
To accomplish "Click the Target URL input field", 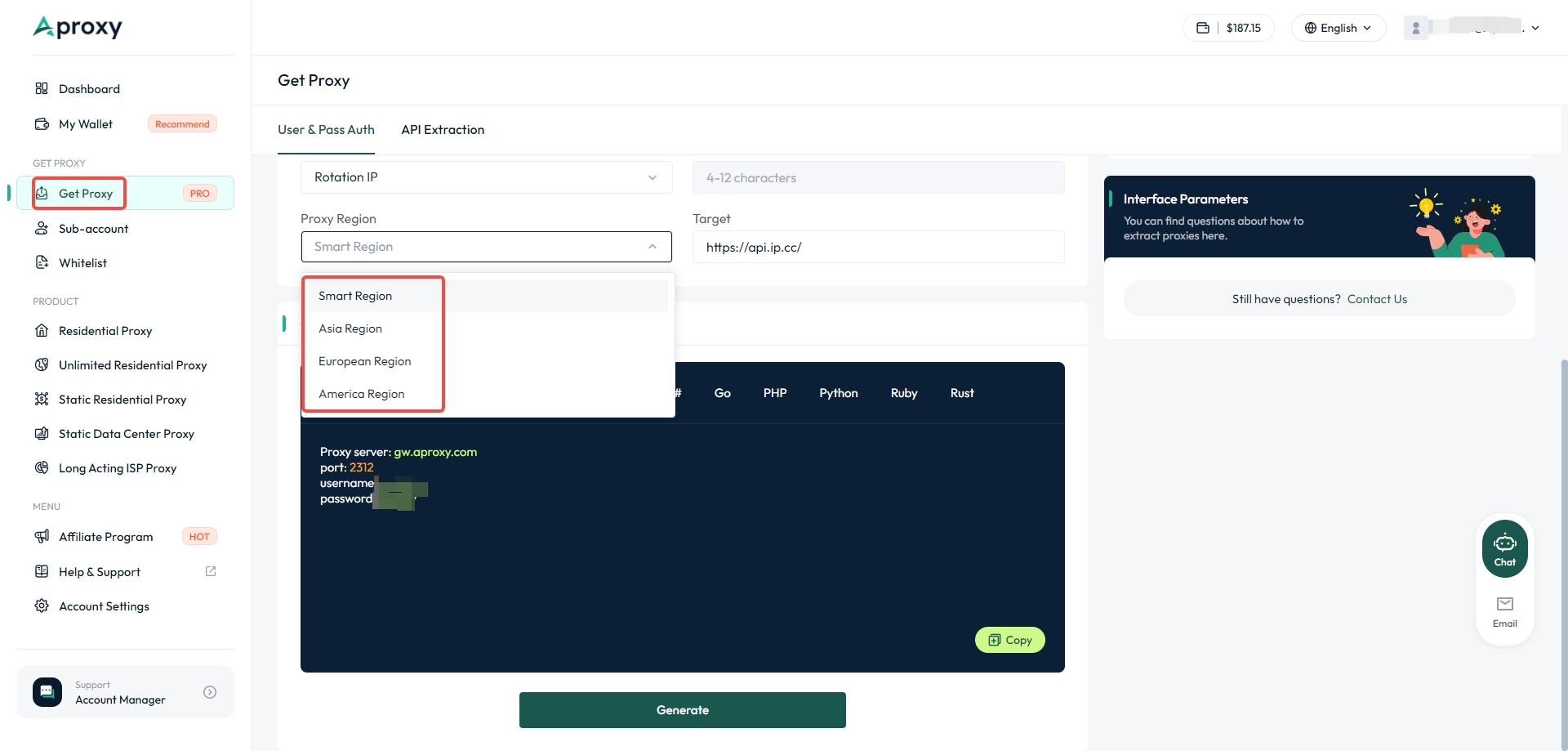I will pos(879,247).
